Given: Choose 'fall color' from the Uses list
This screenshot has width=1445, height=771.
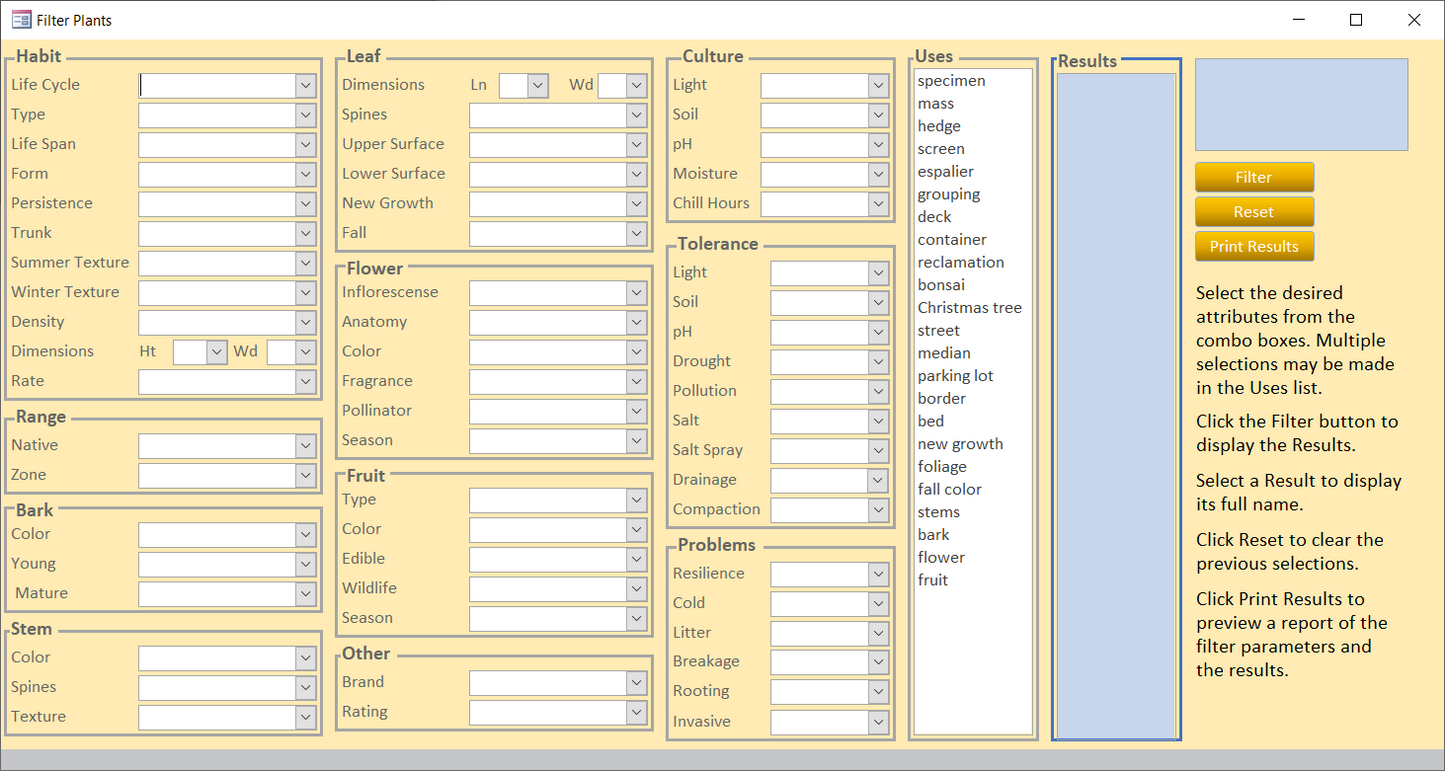Looking at the screenshot, I should [949, 489].
